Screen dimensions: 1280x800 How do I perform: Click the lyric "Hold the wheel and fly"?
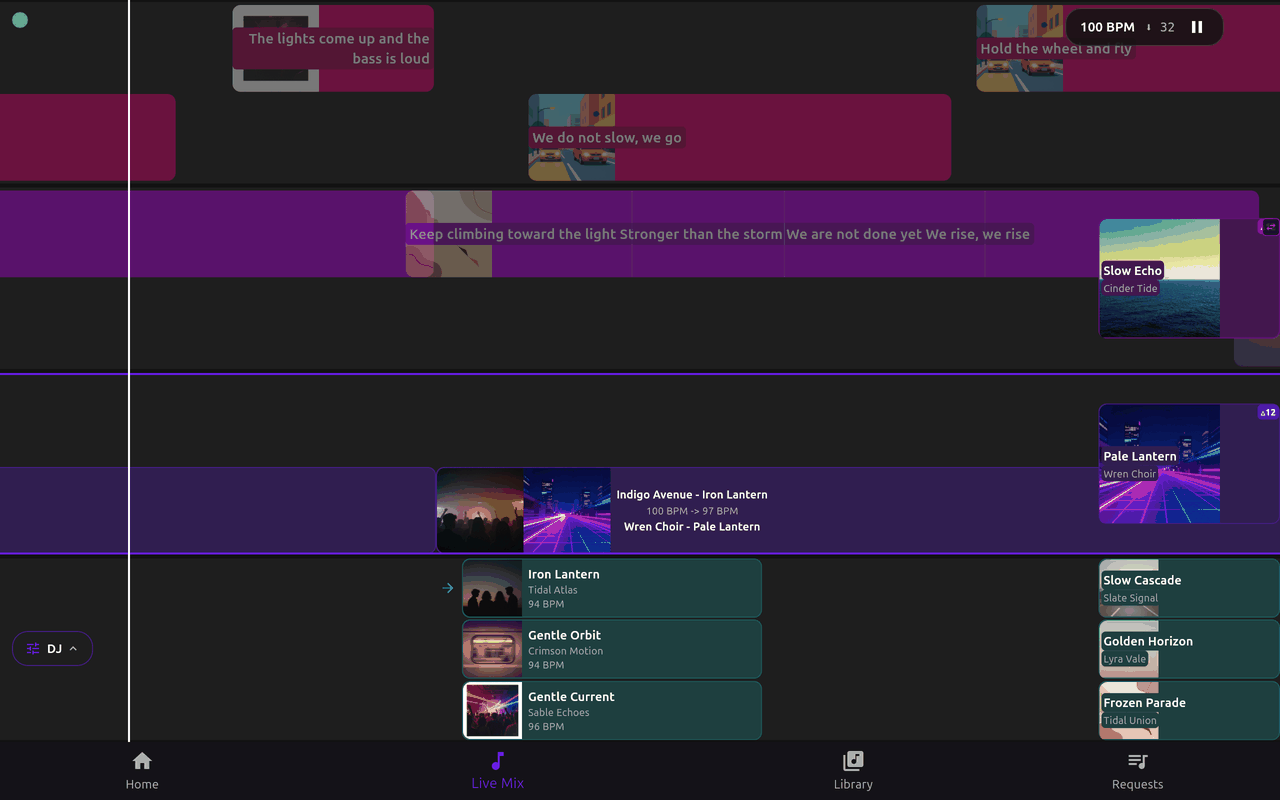pos(1056,48)
